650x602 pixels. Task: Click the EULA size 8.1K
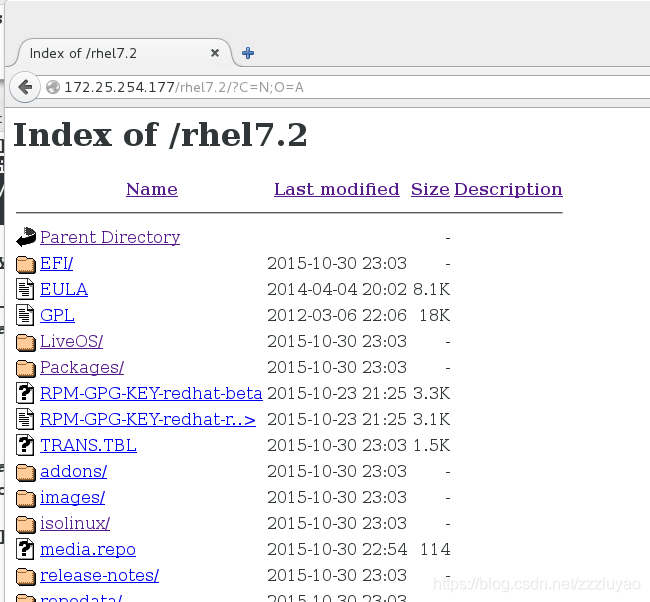(x=432, y=289)
